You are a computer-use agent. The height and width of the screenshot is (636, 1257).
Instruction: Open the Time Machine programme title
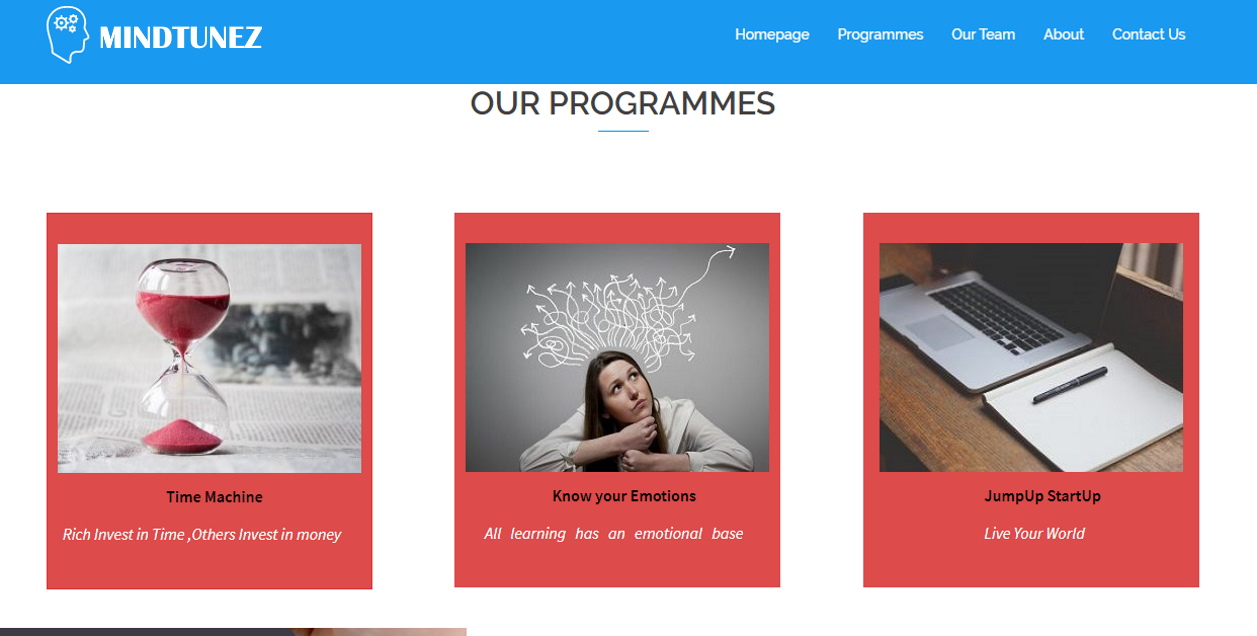[214, 497]
